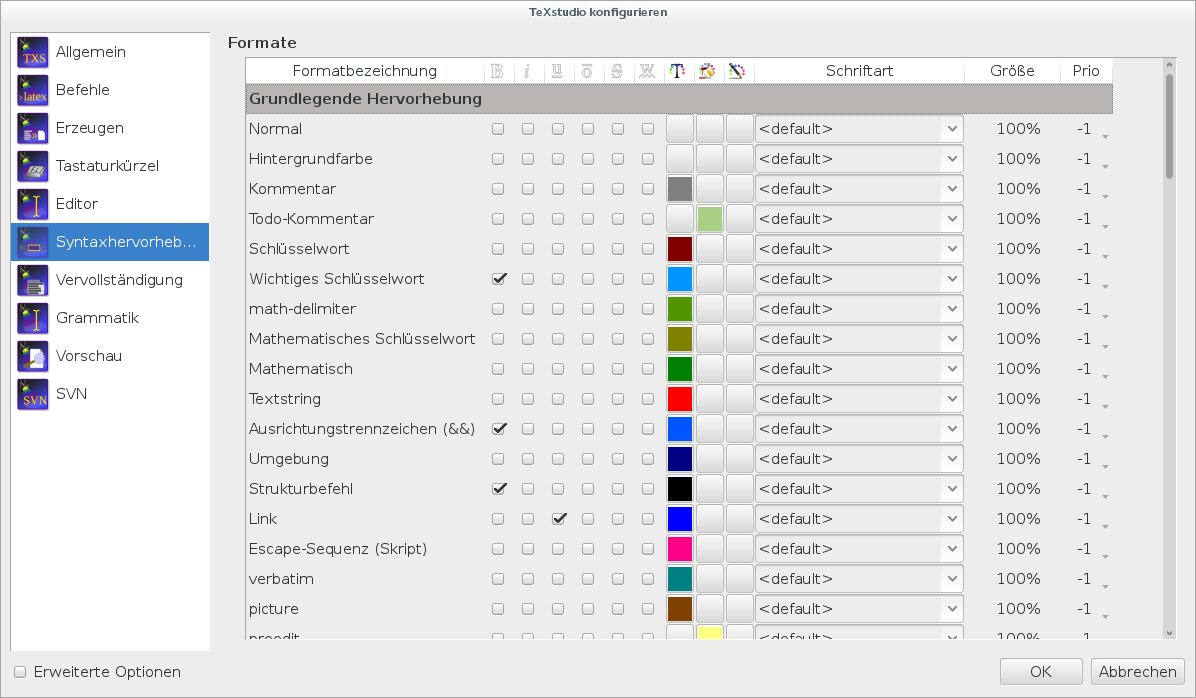Image resolution: width=1196 pixels, height=698 pixels.
Task: Click Größe 100% value of Normal
Action: coord(1018,129)
